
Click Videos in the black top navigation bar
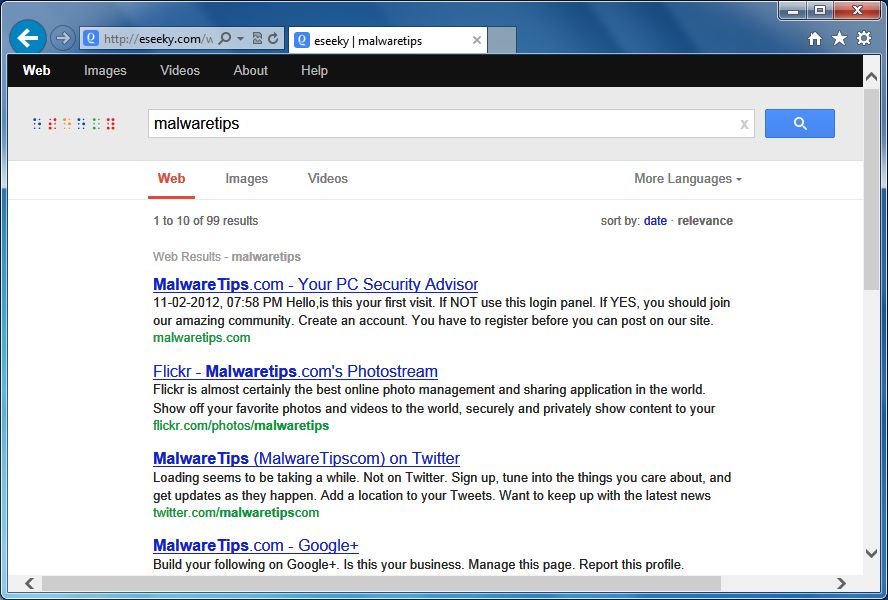tap(180, 70)
